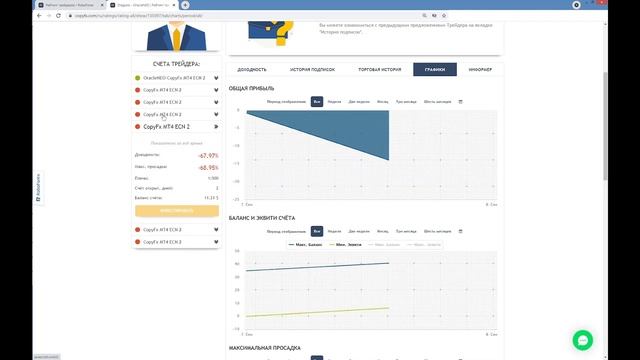Click the -68.95% Макс. просадка value
The height and width of the screenshot is (360, 640).
tap(208, 167)
